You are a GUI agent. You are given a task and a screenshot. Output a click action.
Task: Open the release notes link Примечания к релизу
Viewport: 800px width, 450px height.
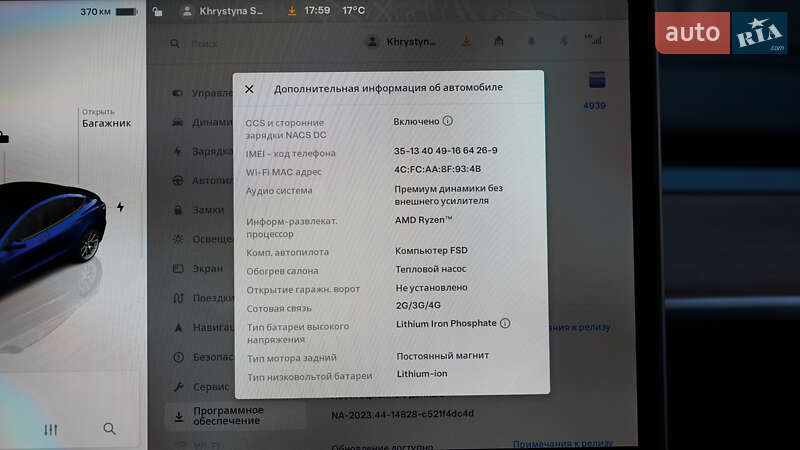pyautogui.click(x=563, y=443)
